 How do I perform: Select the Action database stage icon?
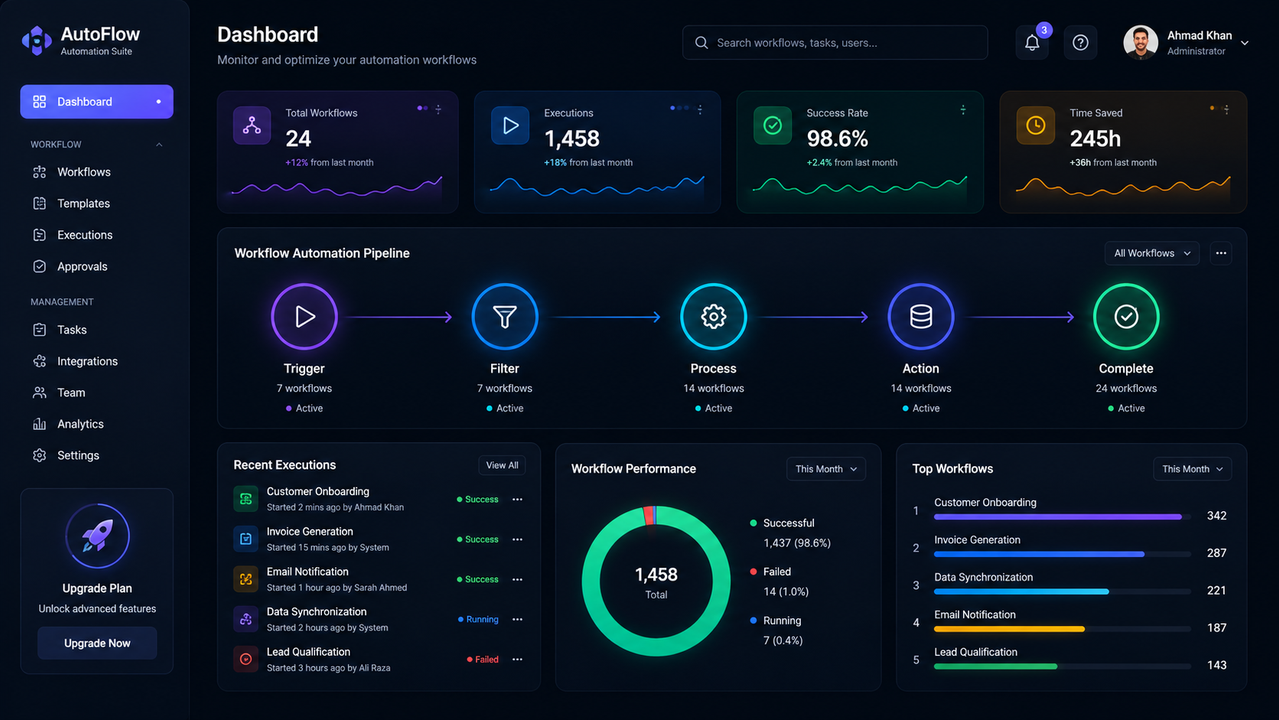click(921, 317)
